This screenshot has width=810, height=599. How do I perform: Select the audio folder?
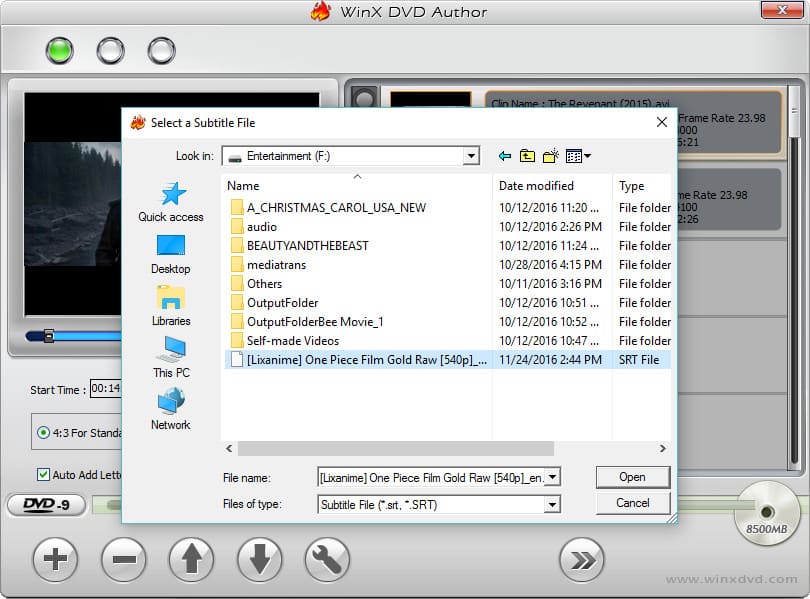(x=261, y=227)
